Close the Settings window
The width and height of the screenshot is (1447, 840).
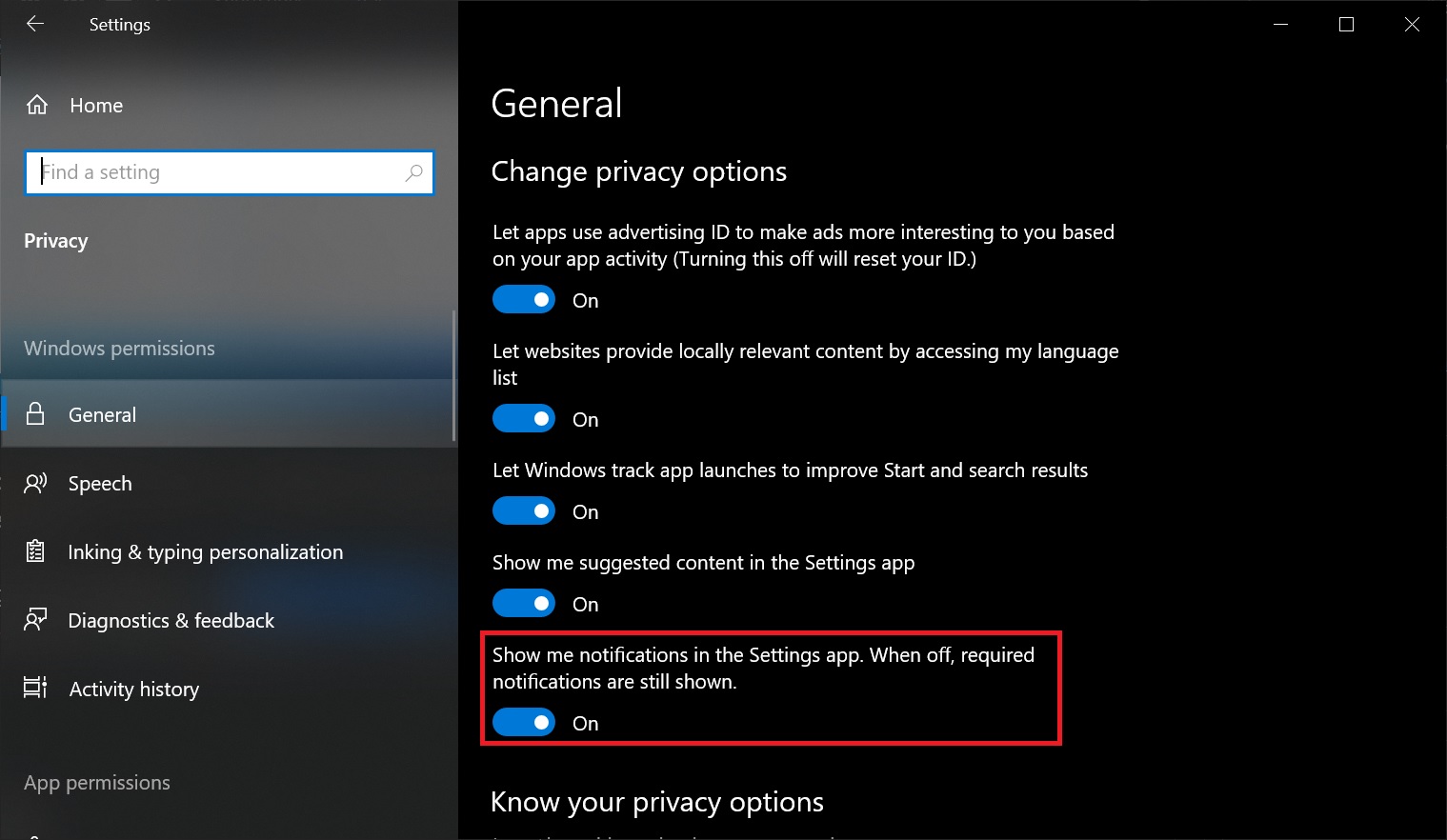pos(1412,24)
